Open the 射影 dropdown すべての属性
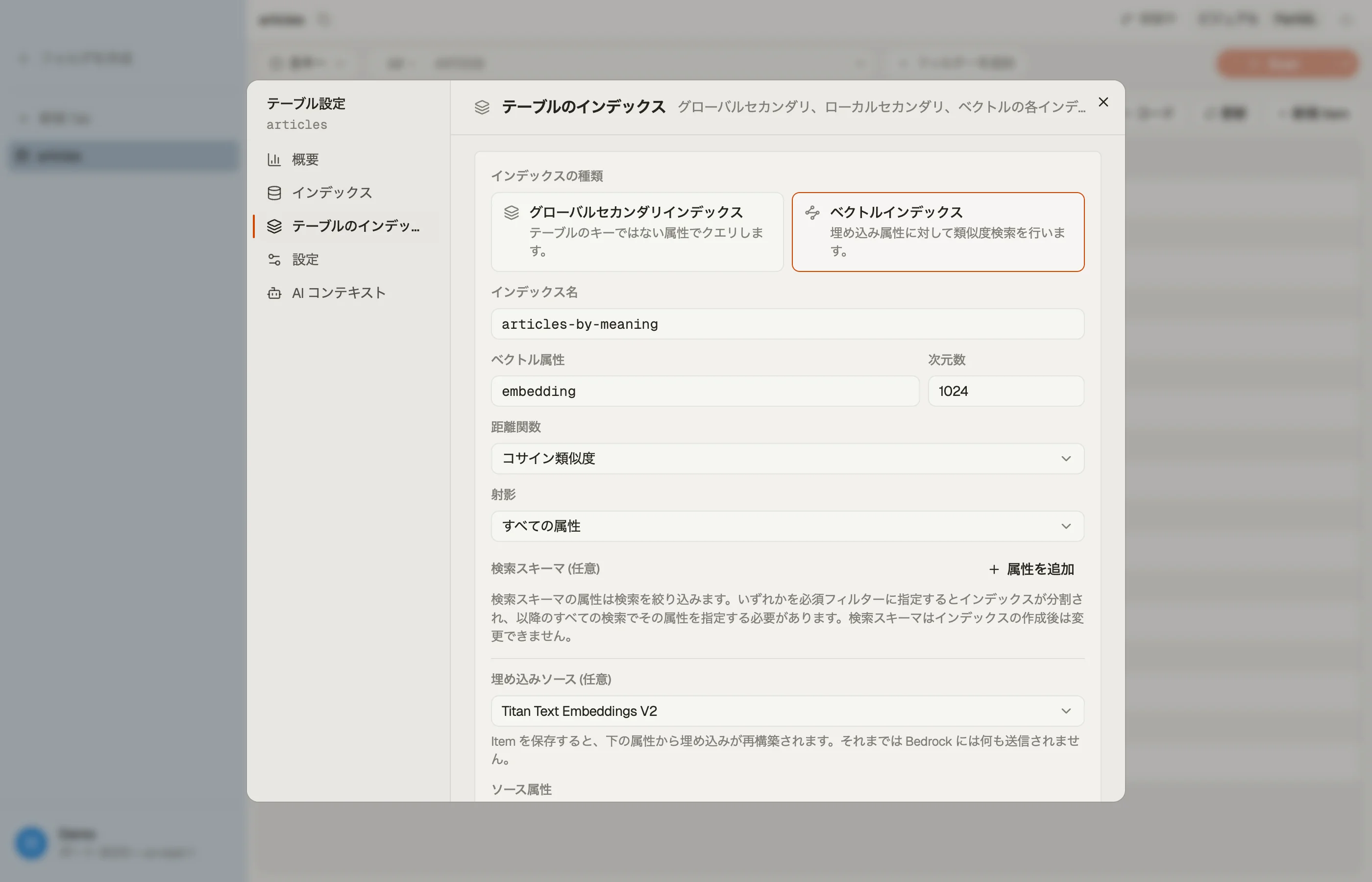This screenshot has height=882, width=1372. click(787, 526)
